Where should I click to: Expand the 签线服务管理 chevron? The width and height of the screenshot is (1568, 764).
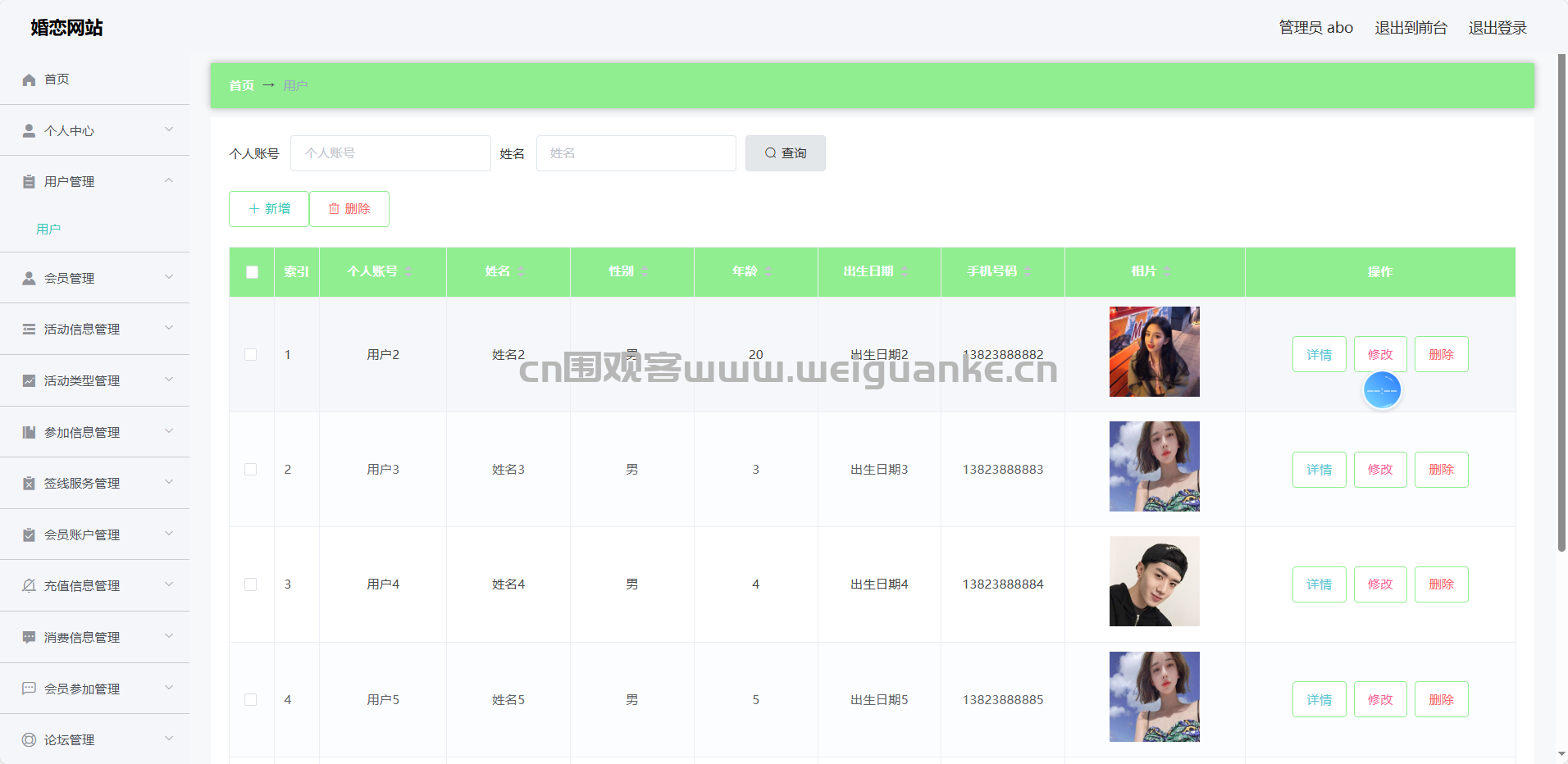169,482
